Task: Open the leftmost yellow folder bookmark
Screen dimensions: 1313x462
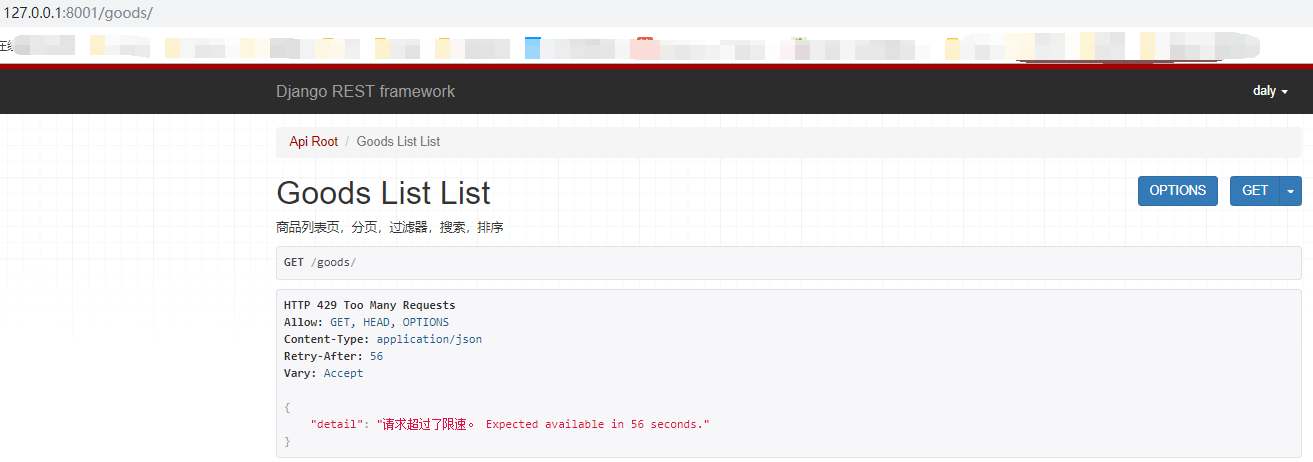Action: [x=97, y=46]
